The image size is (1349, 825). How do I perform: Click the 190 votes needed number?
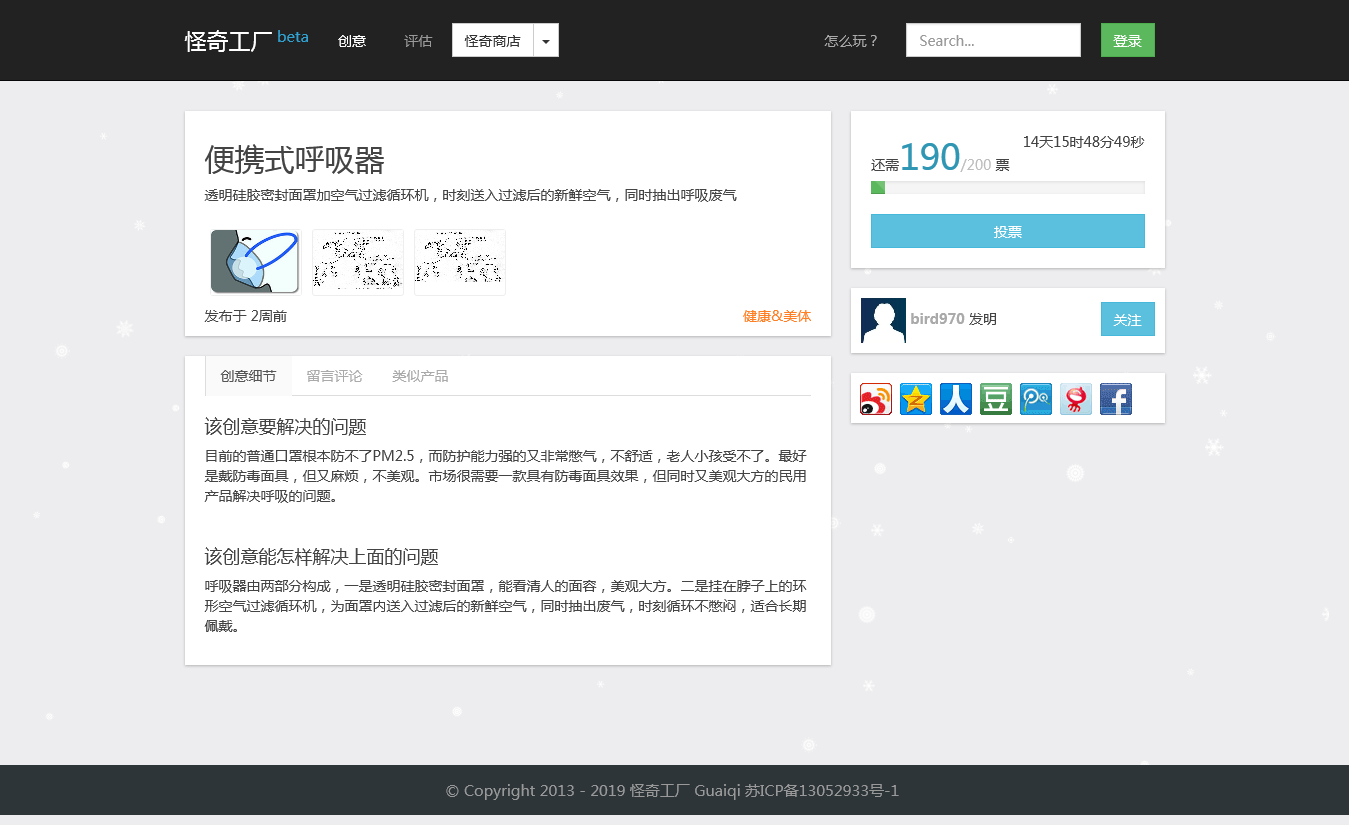(930, 157)
